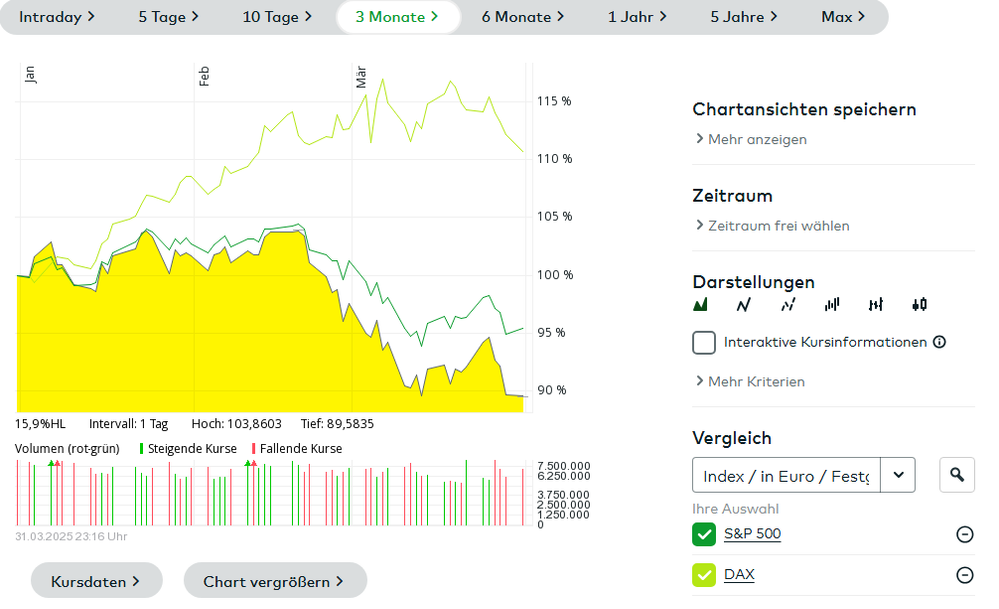This screenshot has width=999, height=609.
Task: Click the Chart vergrößern button
Action: pos(275,581)
